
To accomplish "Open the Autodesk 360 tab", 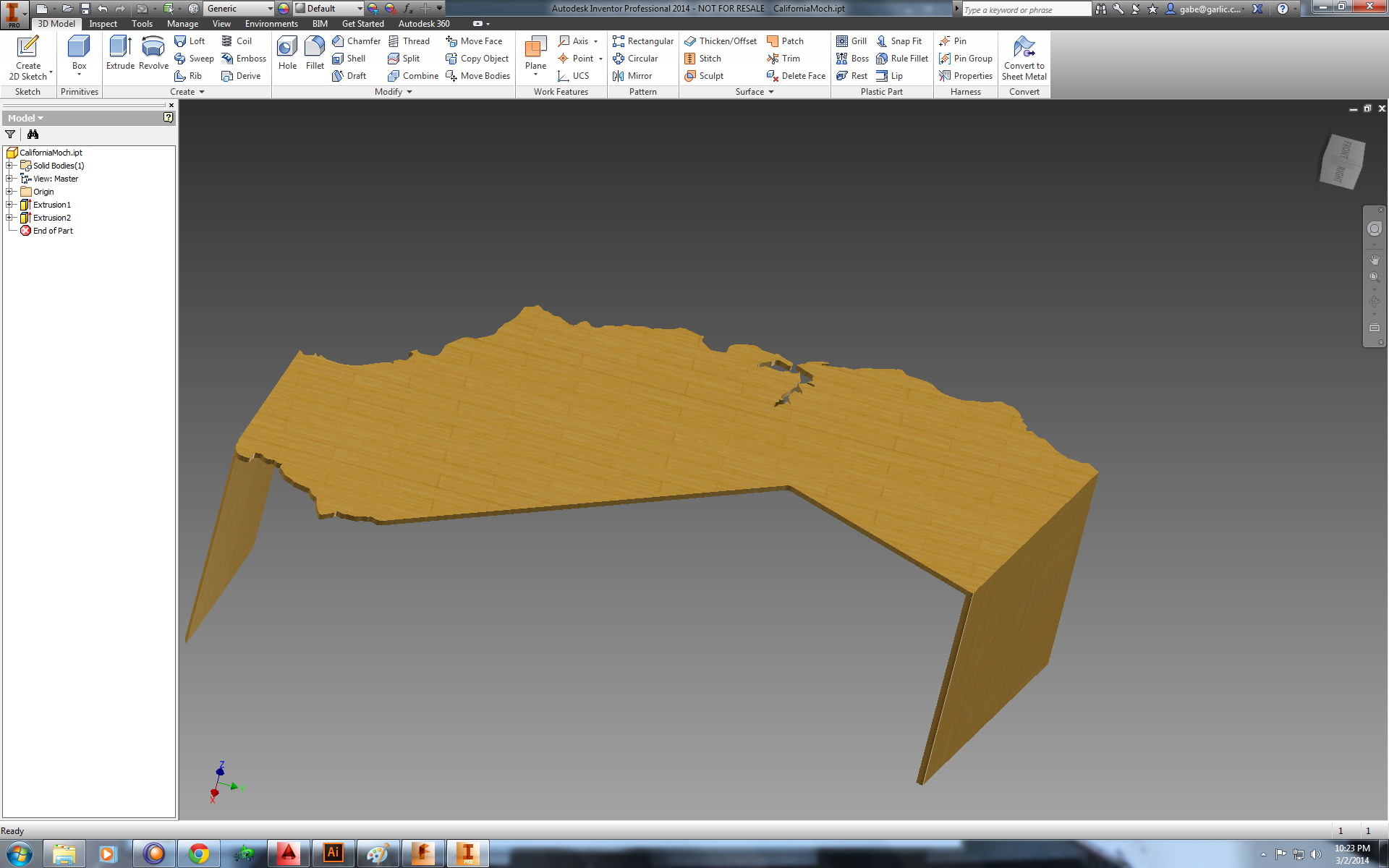I will point(424,24).
